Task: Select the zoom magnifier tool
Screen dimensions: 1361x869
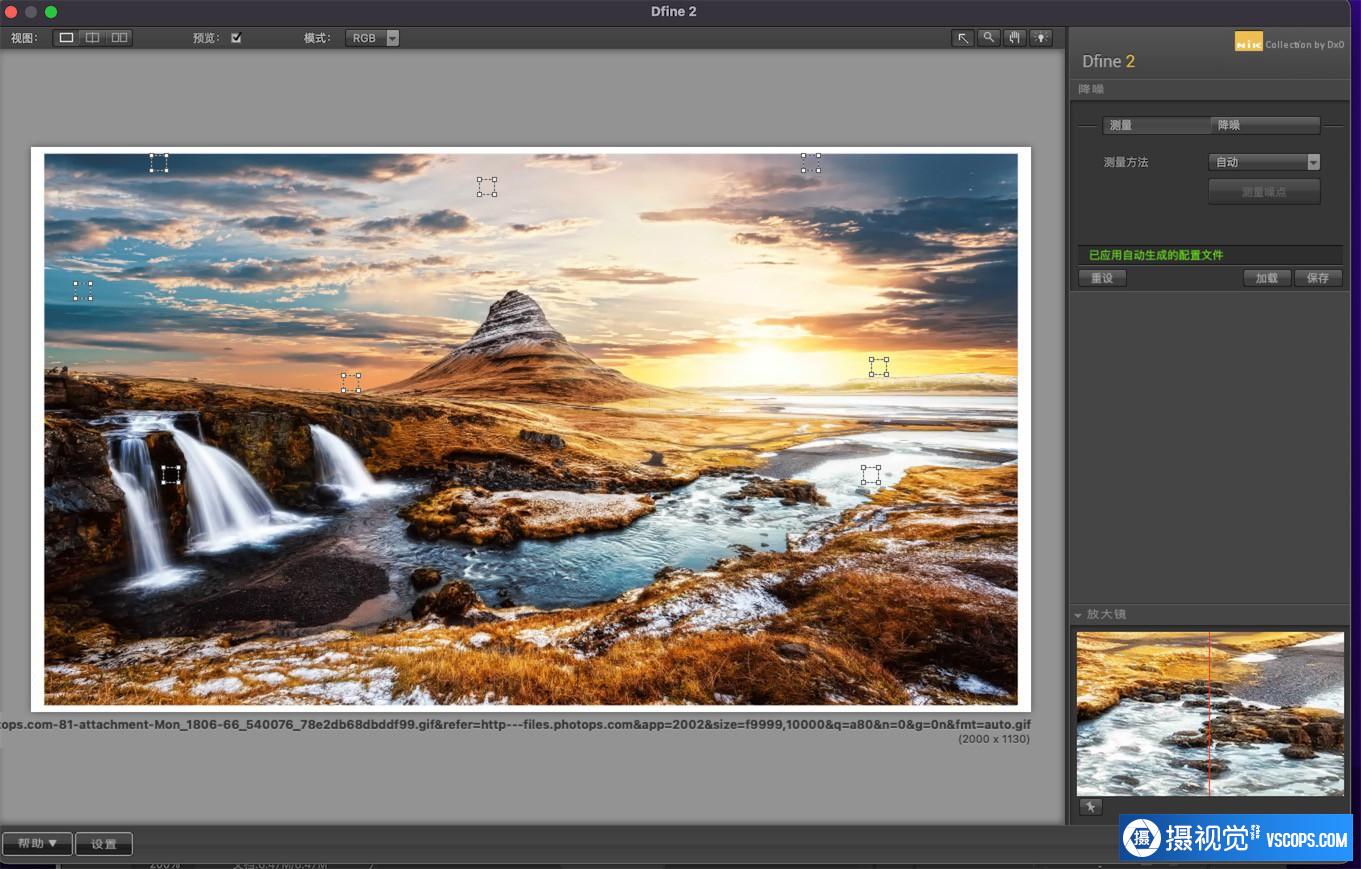Action: 988,38
